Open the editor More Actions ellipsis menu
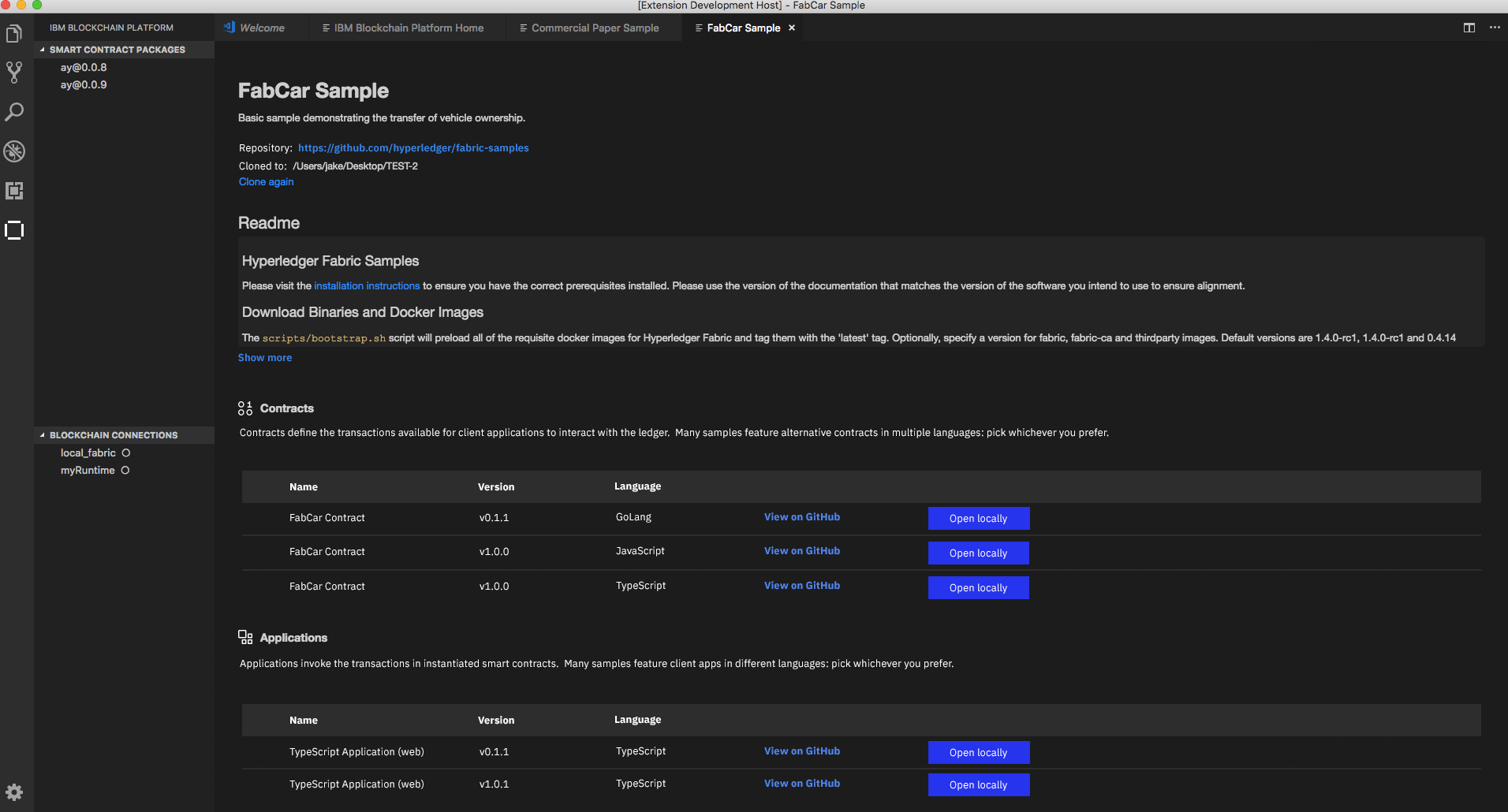This screenshot has width=1508, height=812. pyautogui.click(x=1495, y=27)
